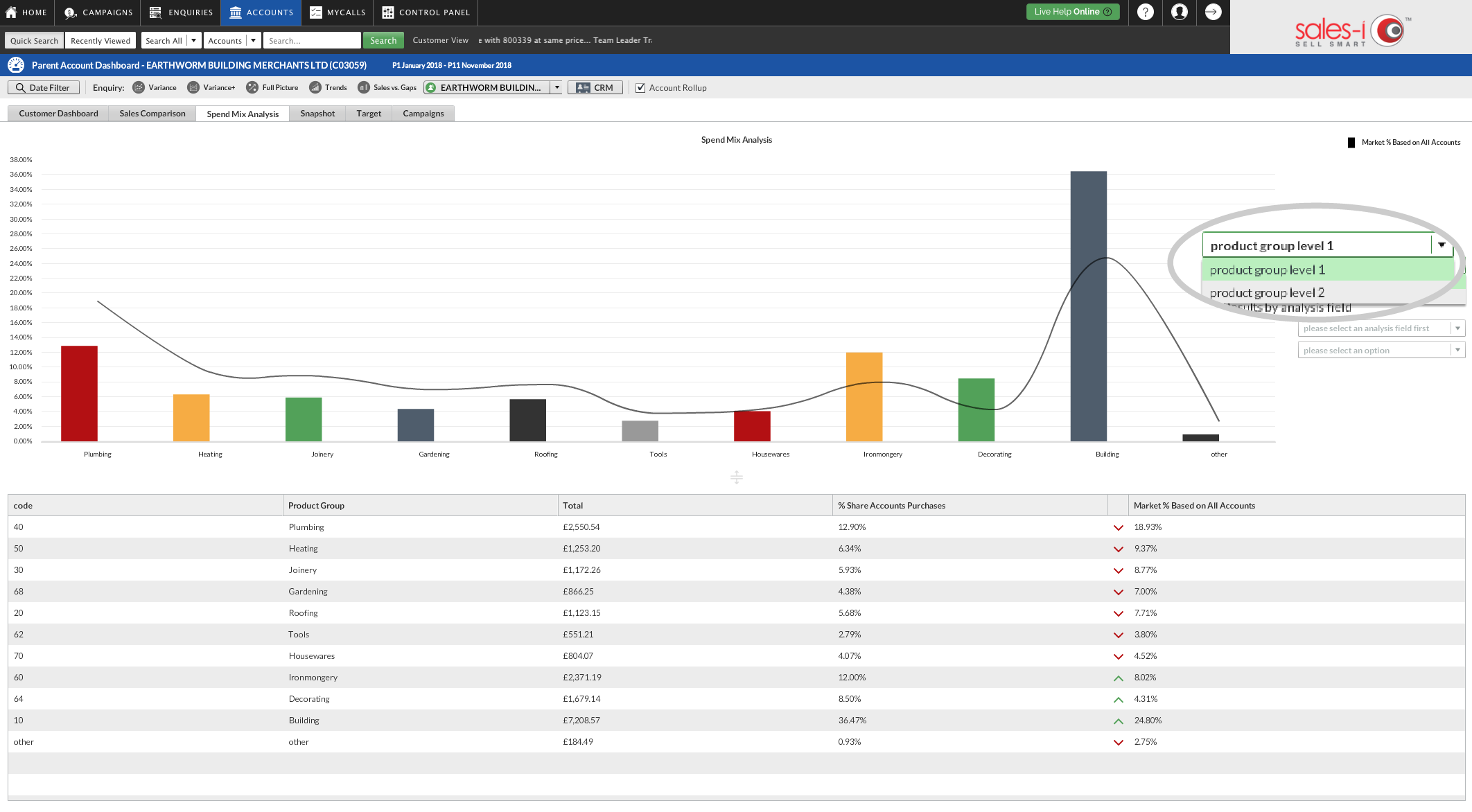Switch to the Spend Mix Analysis tab
Viewport: 1472px width, 812px height.
click(x=242, y=113)
